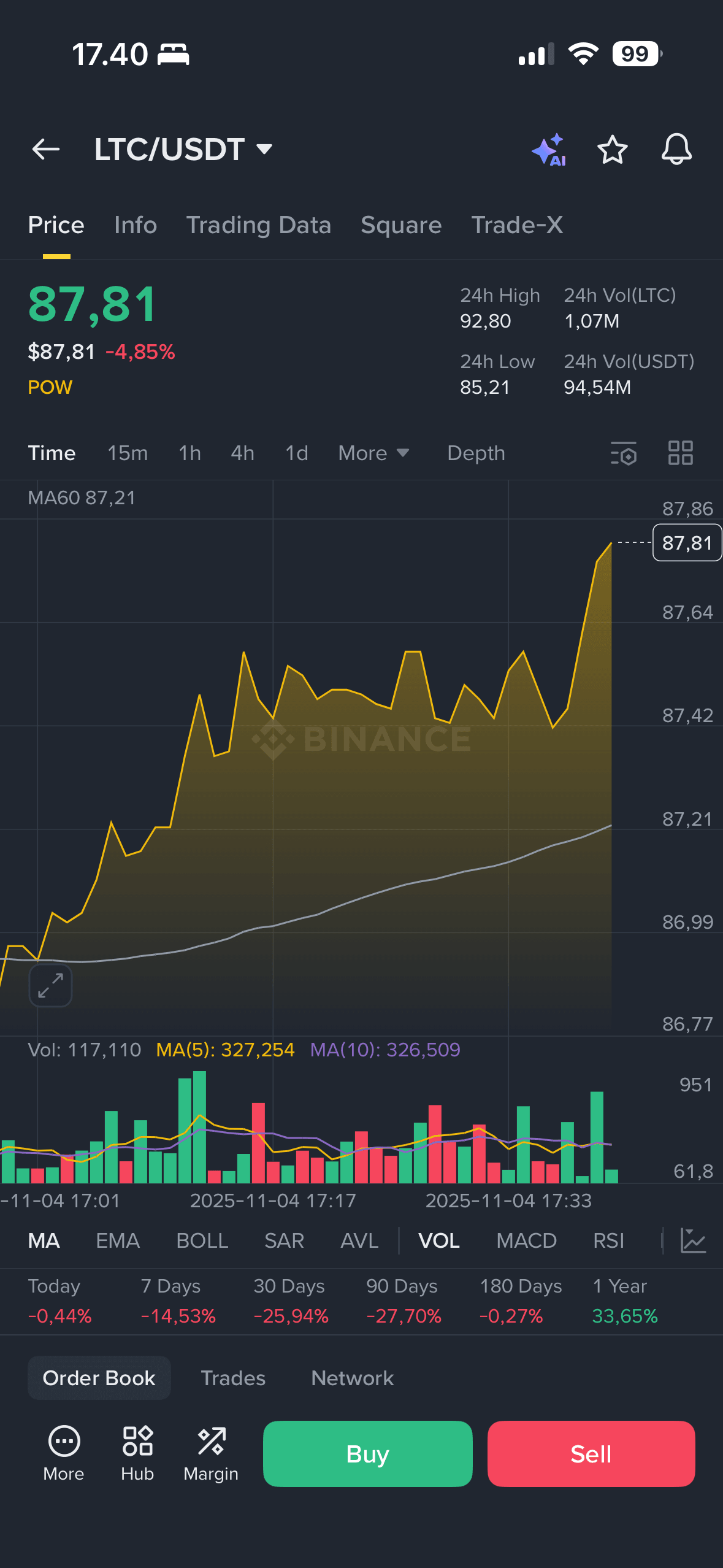
Task: Tap the current price label 87,81 on axis
Action: coord(687,543)
